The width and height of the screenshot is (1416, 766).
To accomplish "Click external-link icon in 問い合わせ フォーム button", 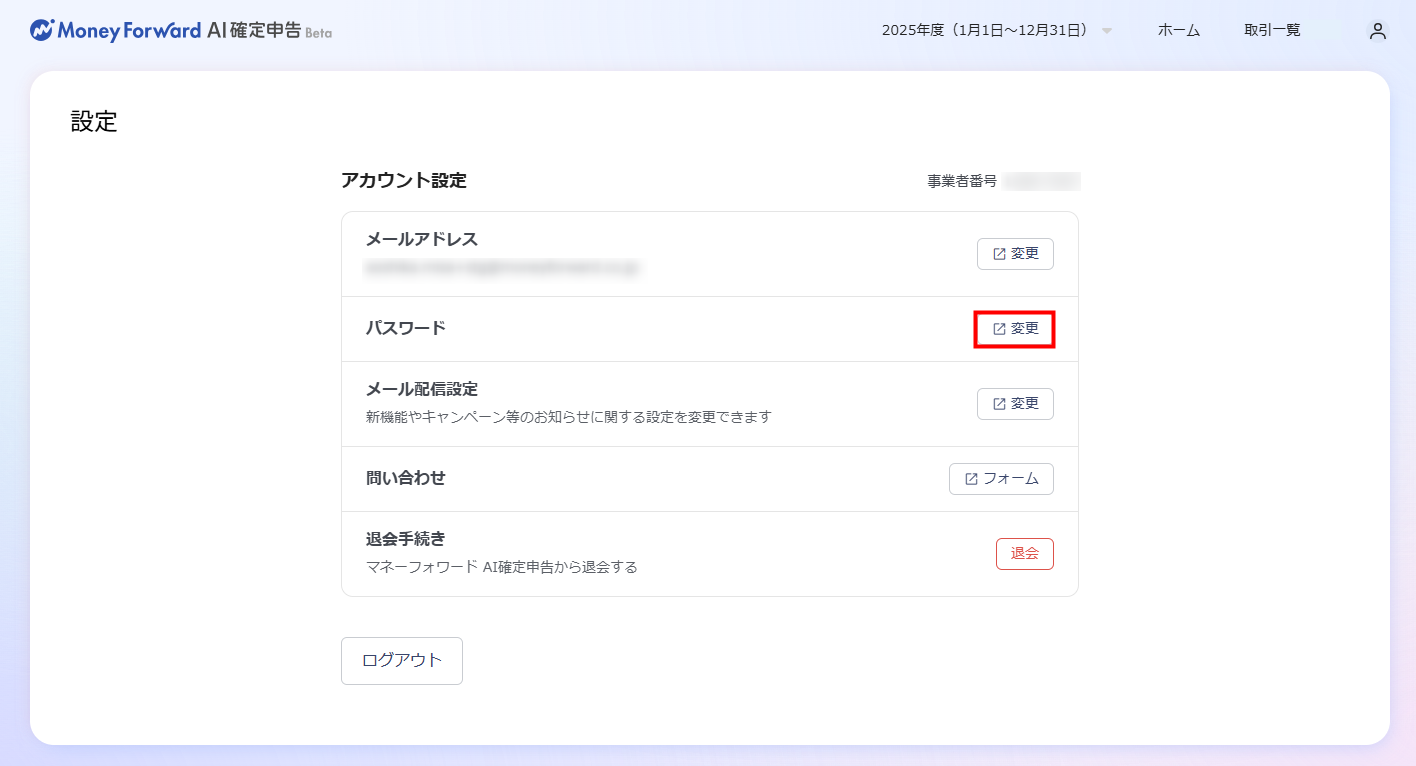I will click(x=971, y=479).
